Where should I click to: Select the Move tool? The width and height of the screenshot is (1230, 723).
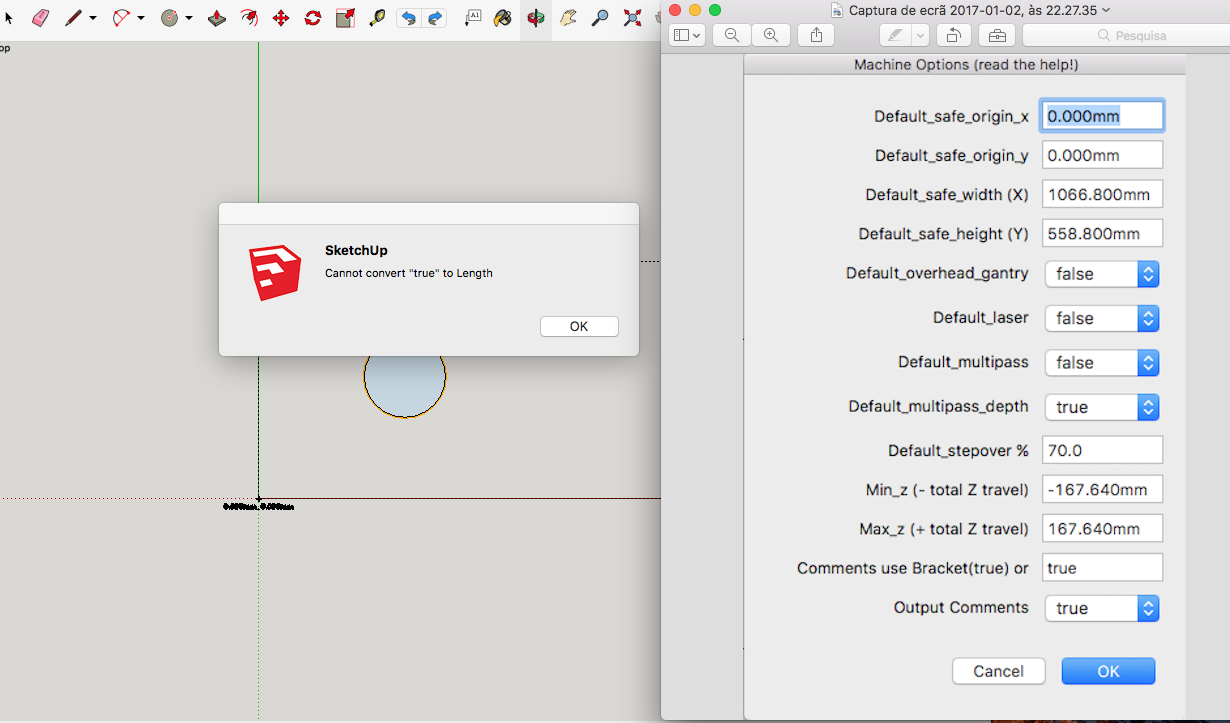click(x=281, y=18)
